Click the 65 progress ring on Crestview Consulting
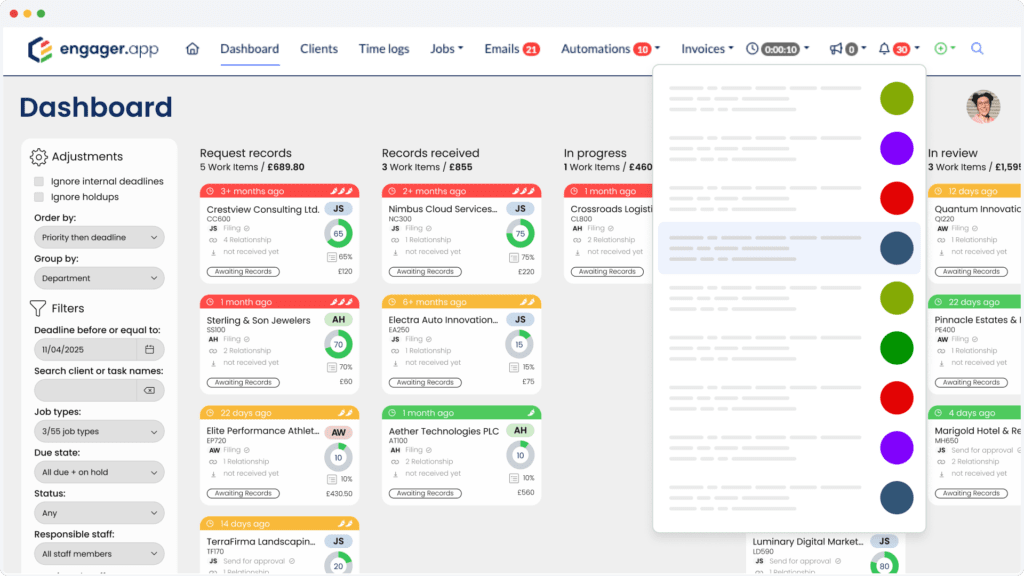 click(338, 233)
